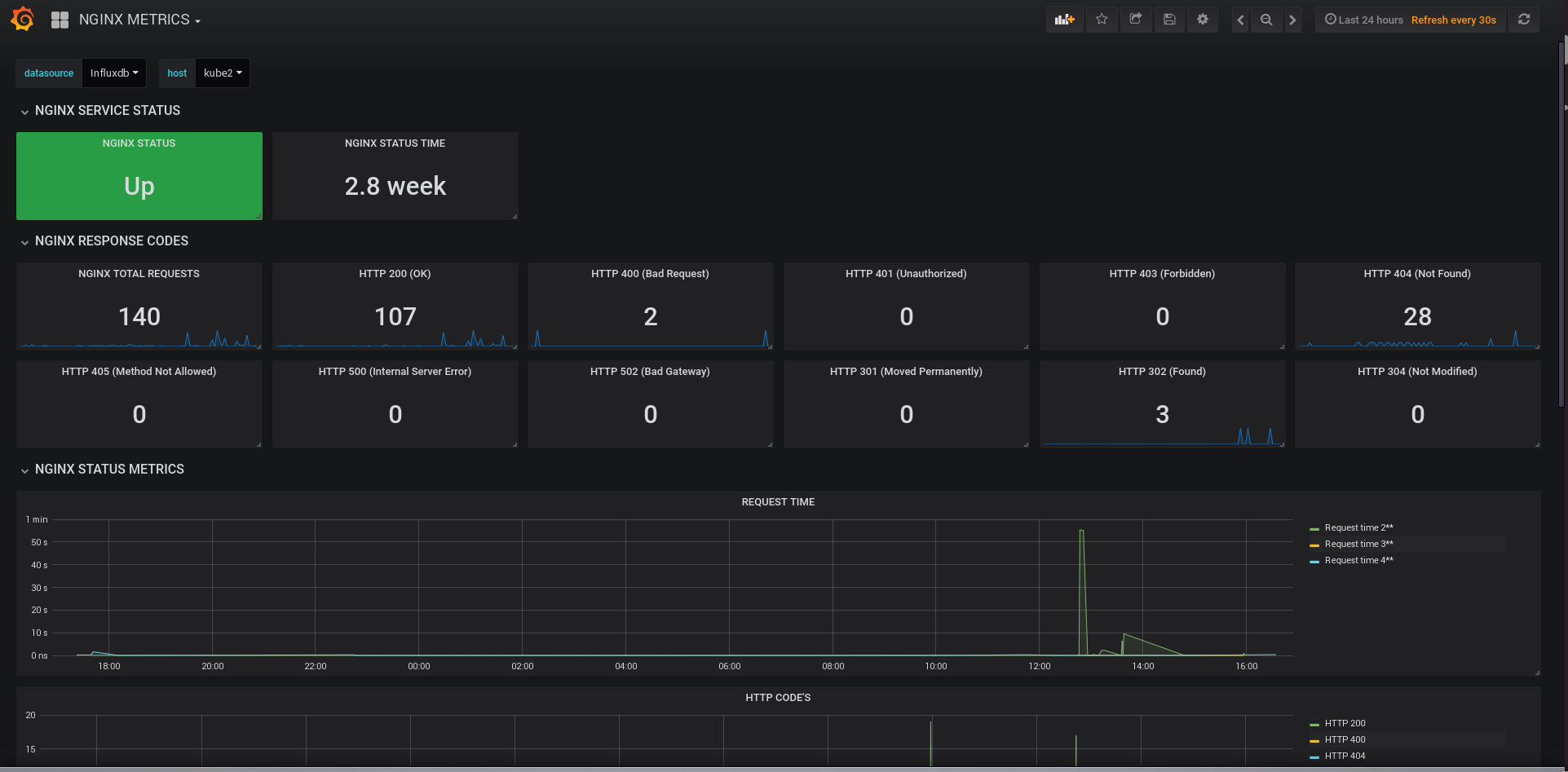The width and height of the screenshot is (1568, 772).
Task: Open color picker for Request time 2**
Action: pos(1314,529)
